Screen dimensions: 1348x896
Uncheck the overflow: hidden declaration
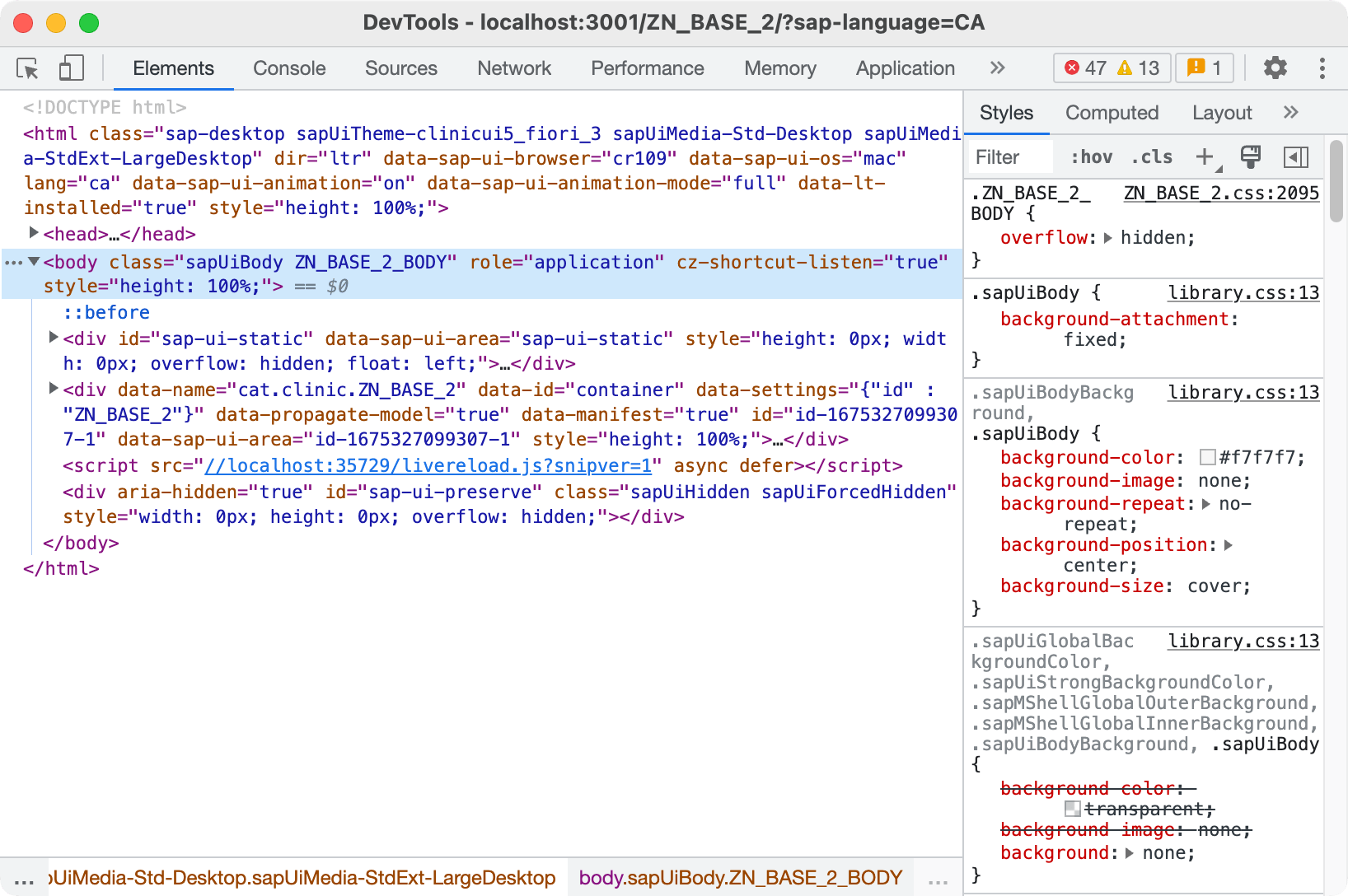(x=987, y=238)
